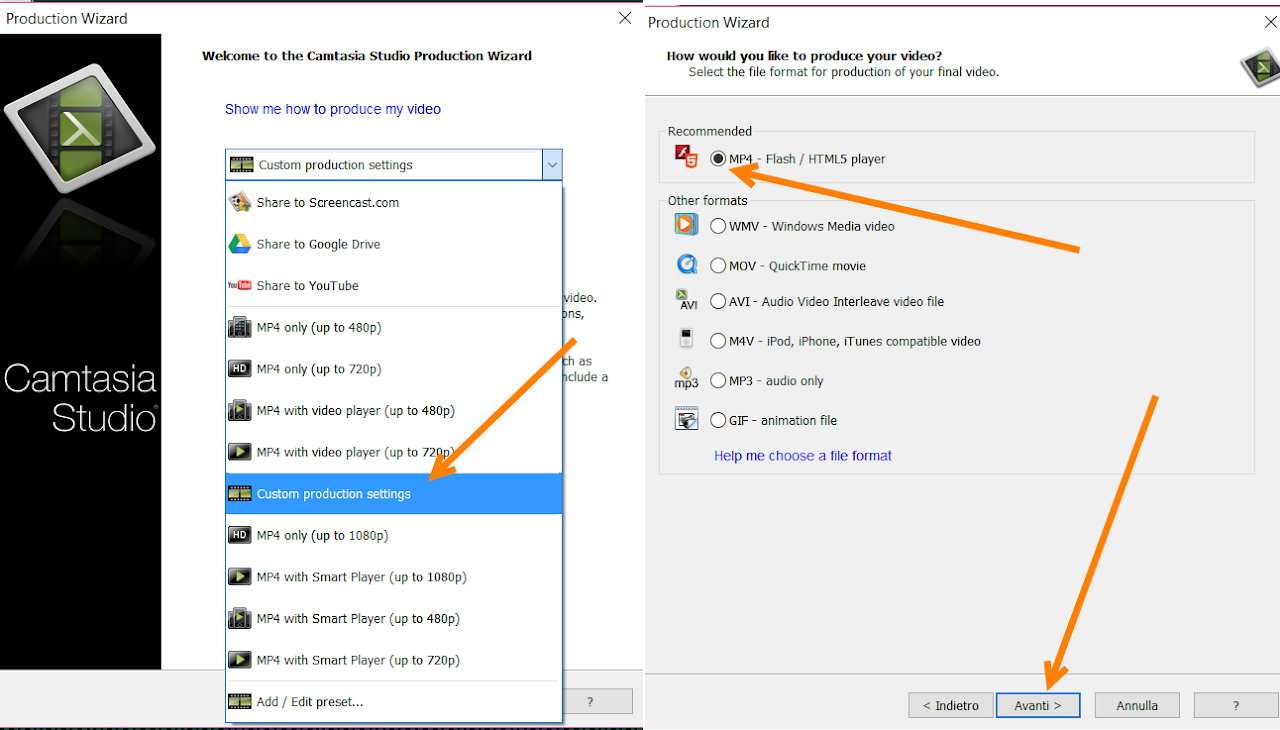Select the GIF - animation file radio button
Screen dimensions: 1280x730
click(718, 421)
